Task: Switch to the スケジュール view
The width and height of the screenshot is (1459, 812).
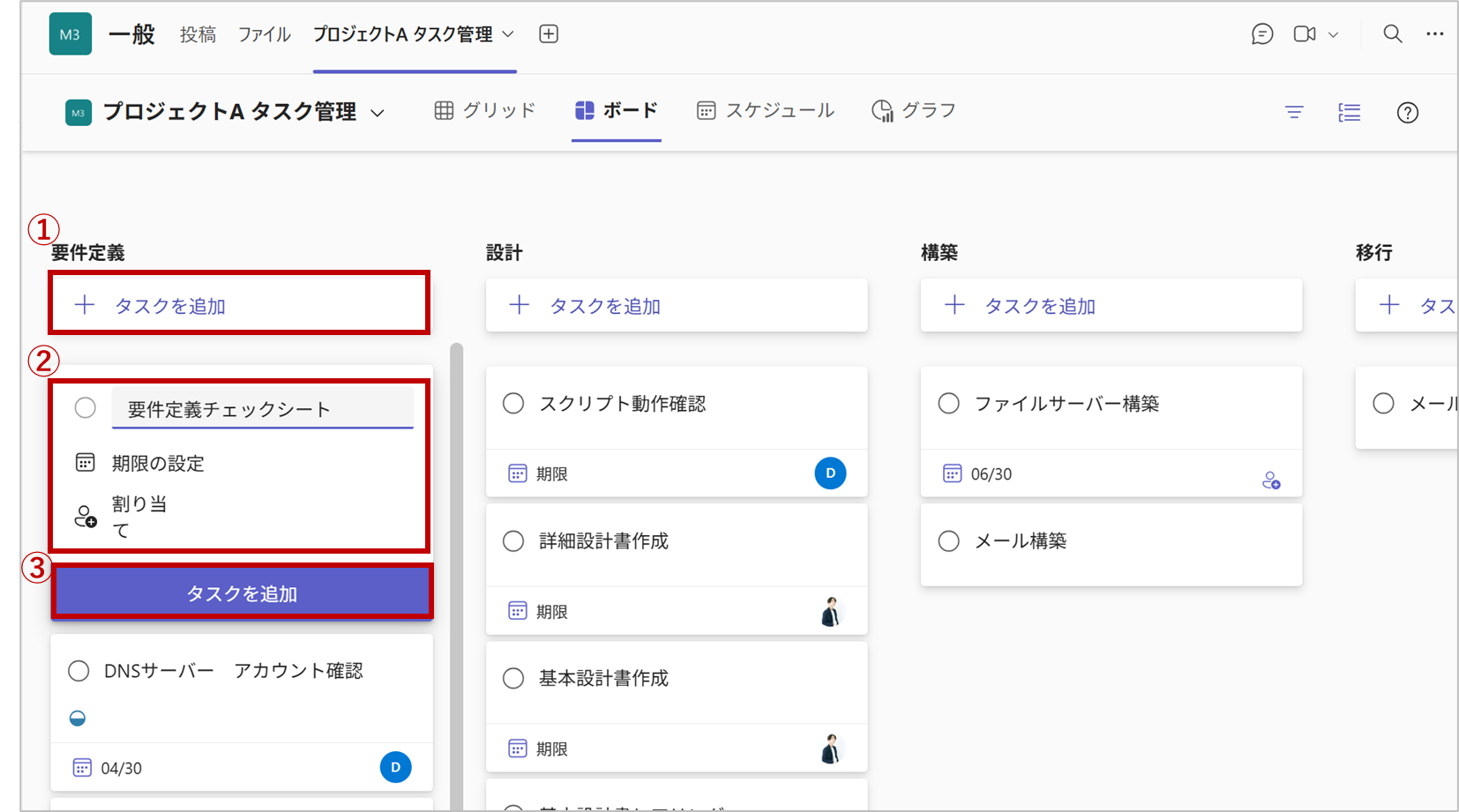Action: tap(765, 110)
